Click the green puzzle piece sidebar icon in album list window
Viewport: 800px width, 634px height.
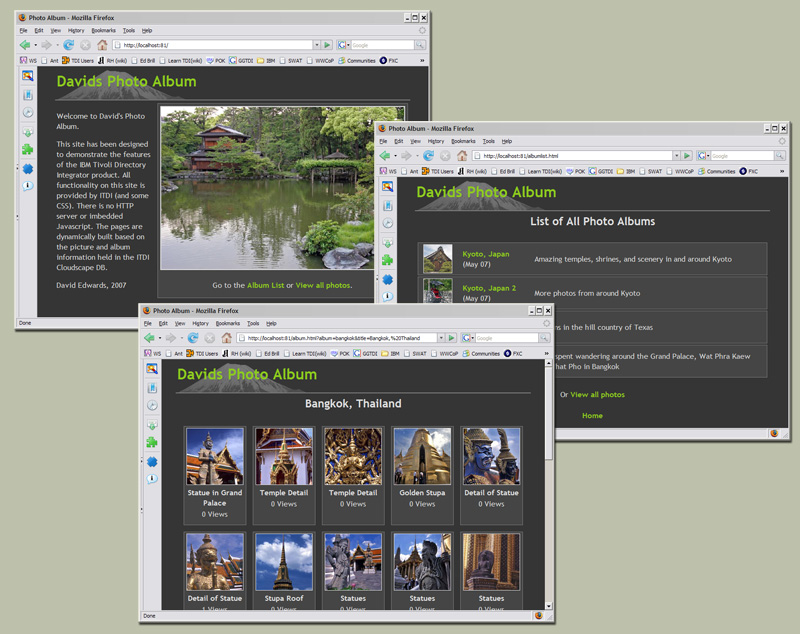(x=388, y=260)
